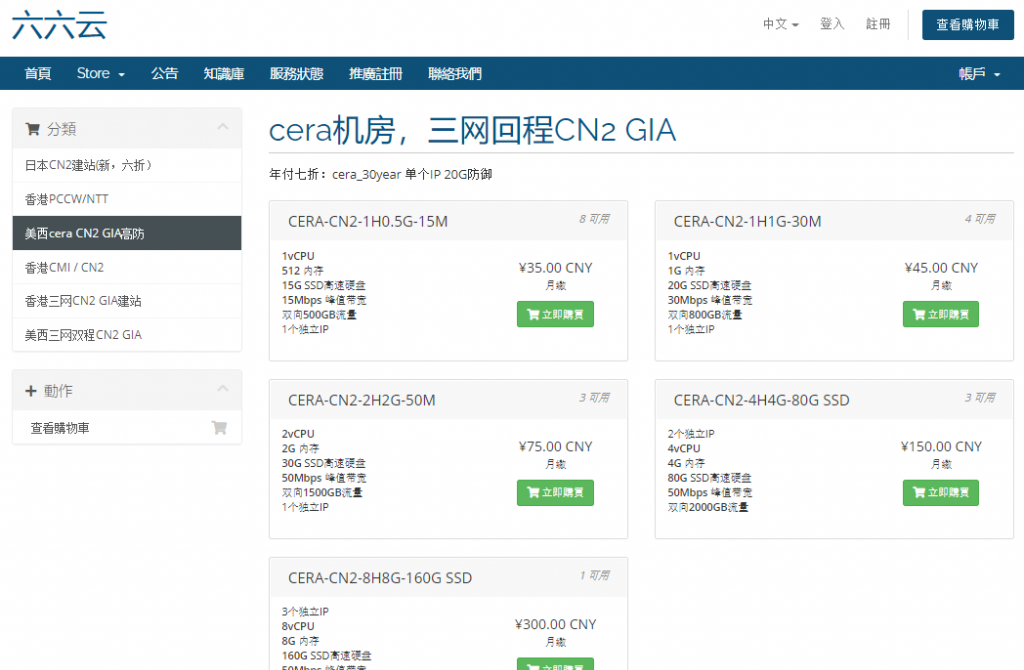The height and width of the screenshot is (670, 1024).
Task: Collapse the 分類 panel using its chevron
Action: [222, 128]
